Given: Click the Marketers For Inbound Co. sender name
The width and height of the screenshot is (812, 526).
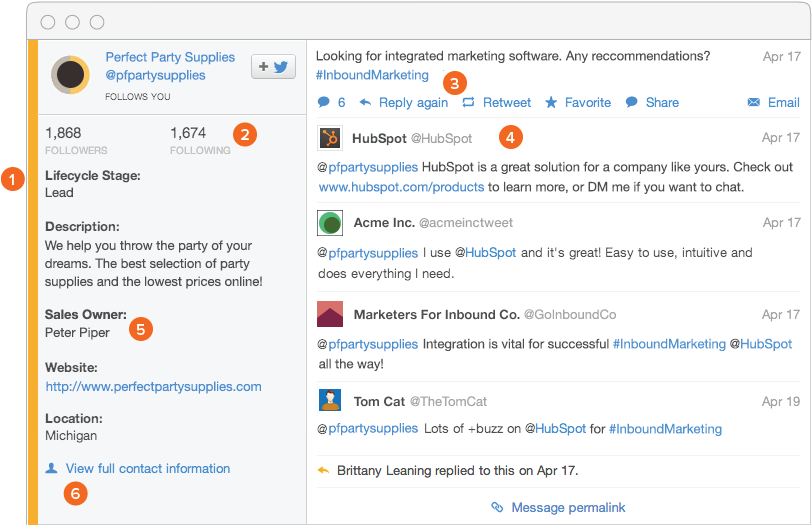Looking at the screenshot, I should [437, 315].
